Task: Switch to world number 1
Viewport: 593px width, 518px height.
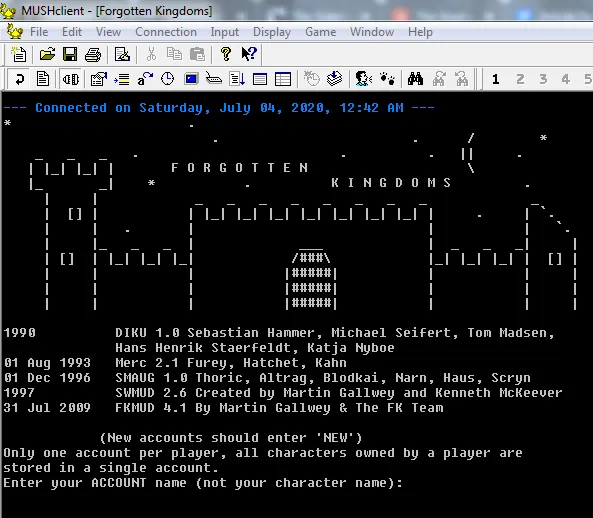Action: click(x=495, y=79)
